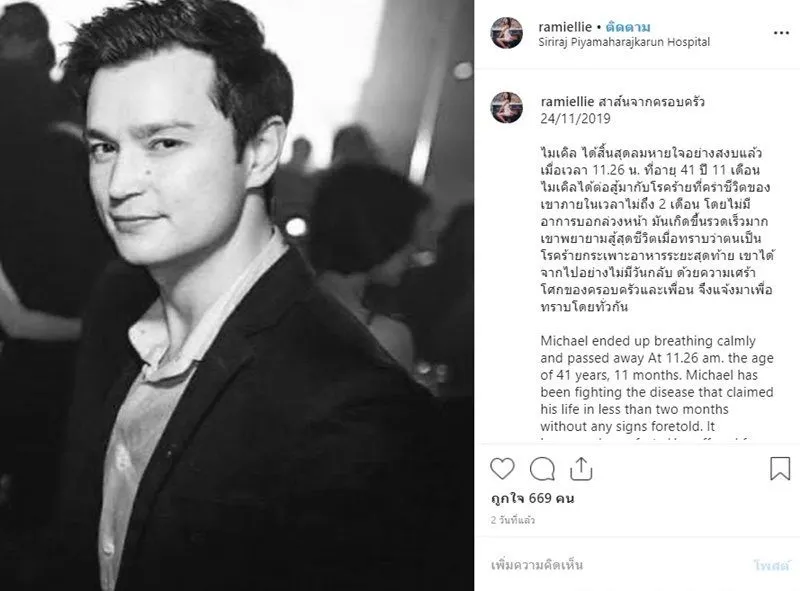This screenshot has height=591, width=800.
Task: Click the 24/11/2019 date in the caption
Action: 576,118
